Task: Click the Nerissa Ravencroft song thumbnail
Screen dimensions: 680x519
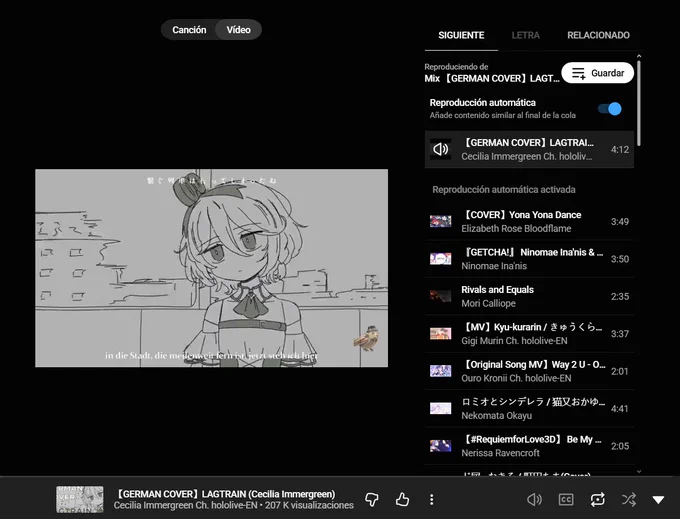Action: (441, 446)
